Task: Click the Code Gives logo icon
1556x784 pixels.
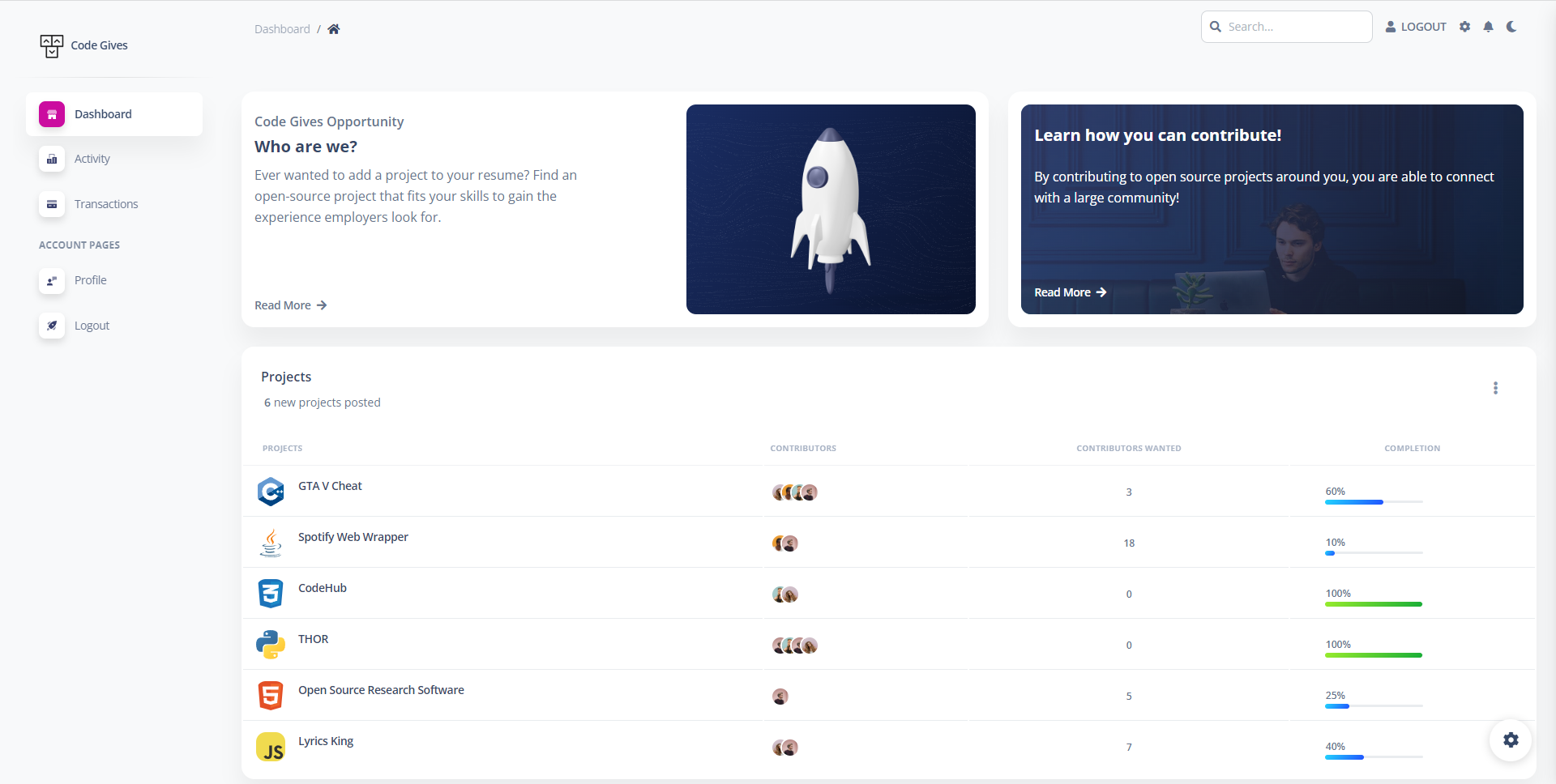Action: tap(51, 46)
